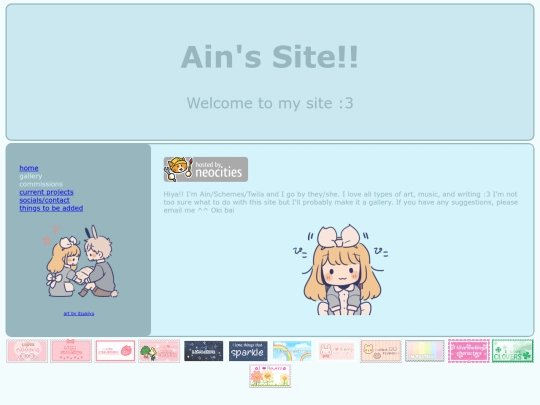
Task: Click the pink heart-shaped lace stamp
Action: pyautogui.click(x=27, y=351)
